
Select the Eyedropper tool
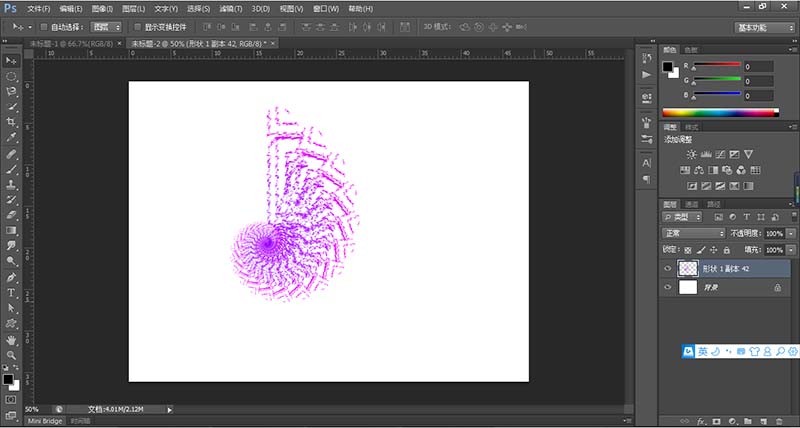tap(11, 137)
